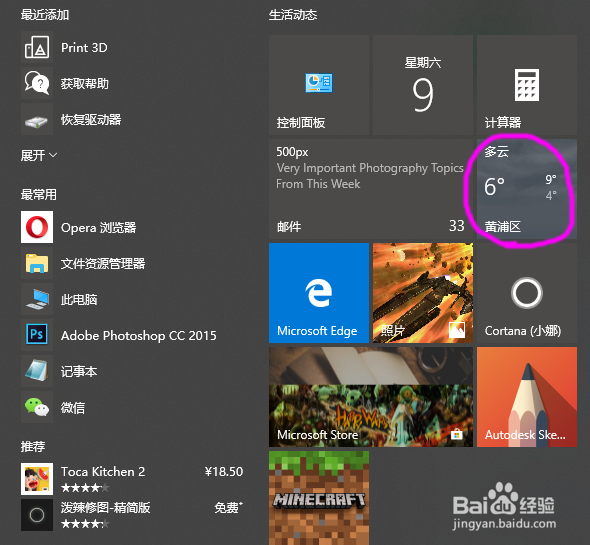The image size is (590, 545).
Task: Click the 此电脑 computer icon
Action: tap(37, 299)
